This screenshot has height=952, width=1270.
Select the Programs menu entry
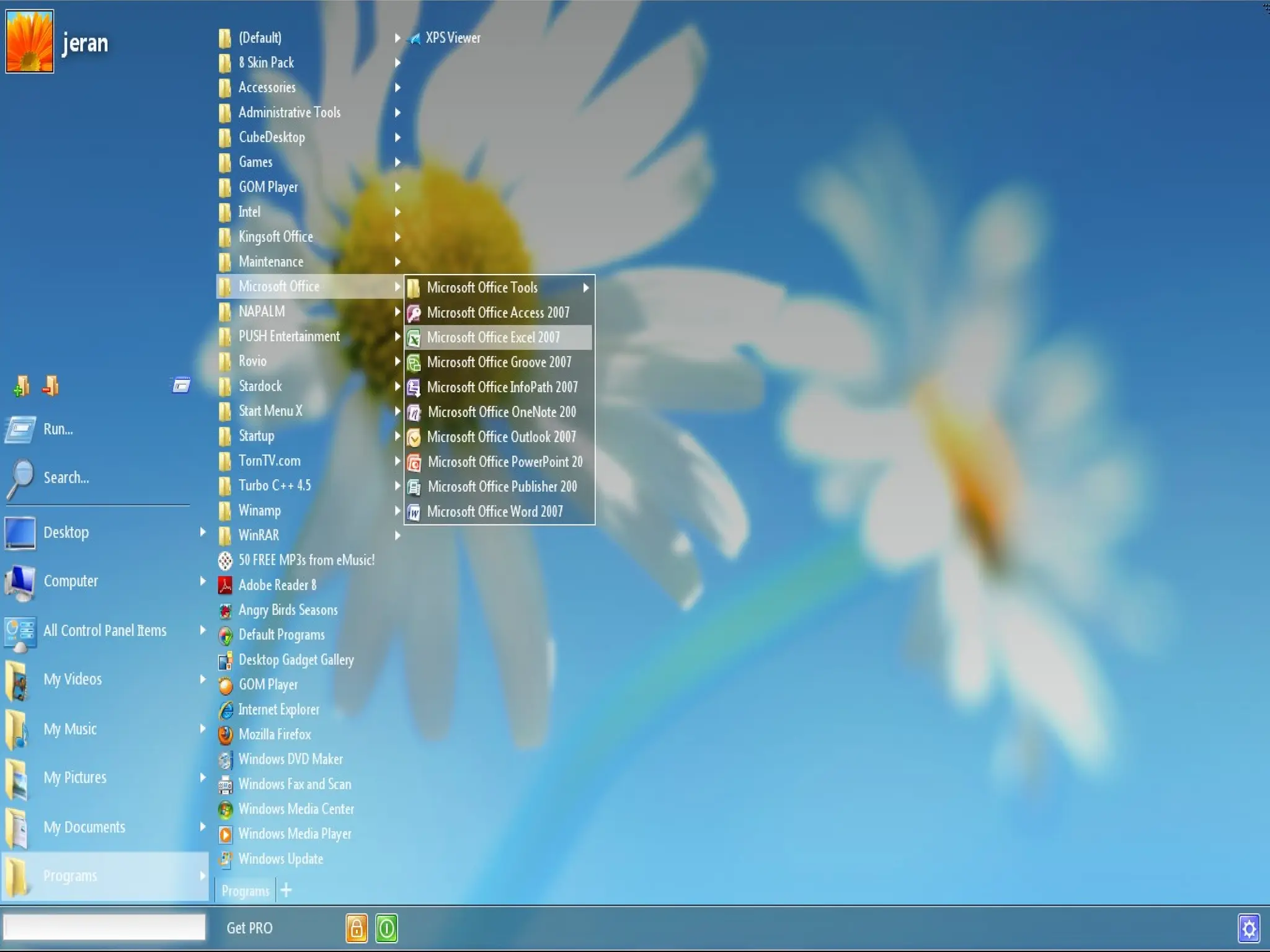105,876
